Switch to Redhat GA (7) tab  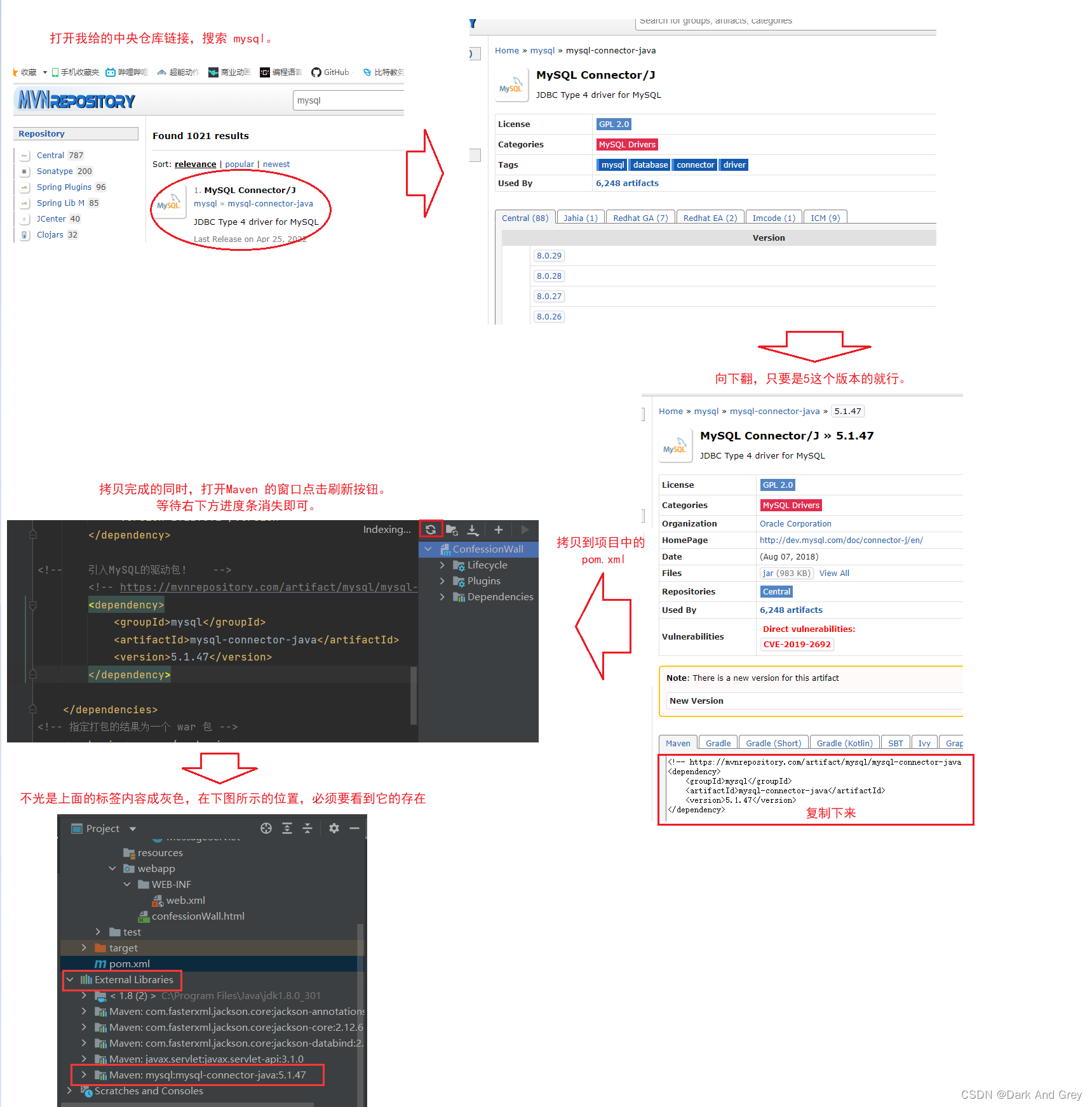(640, 217)
